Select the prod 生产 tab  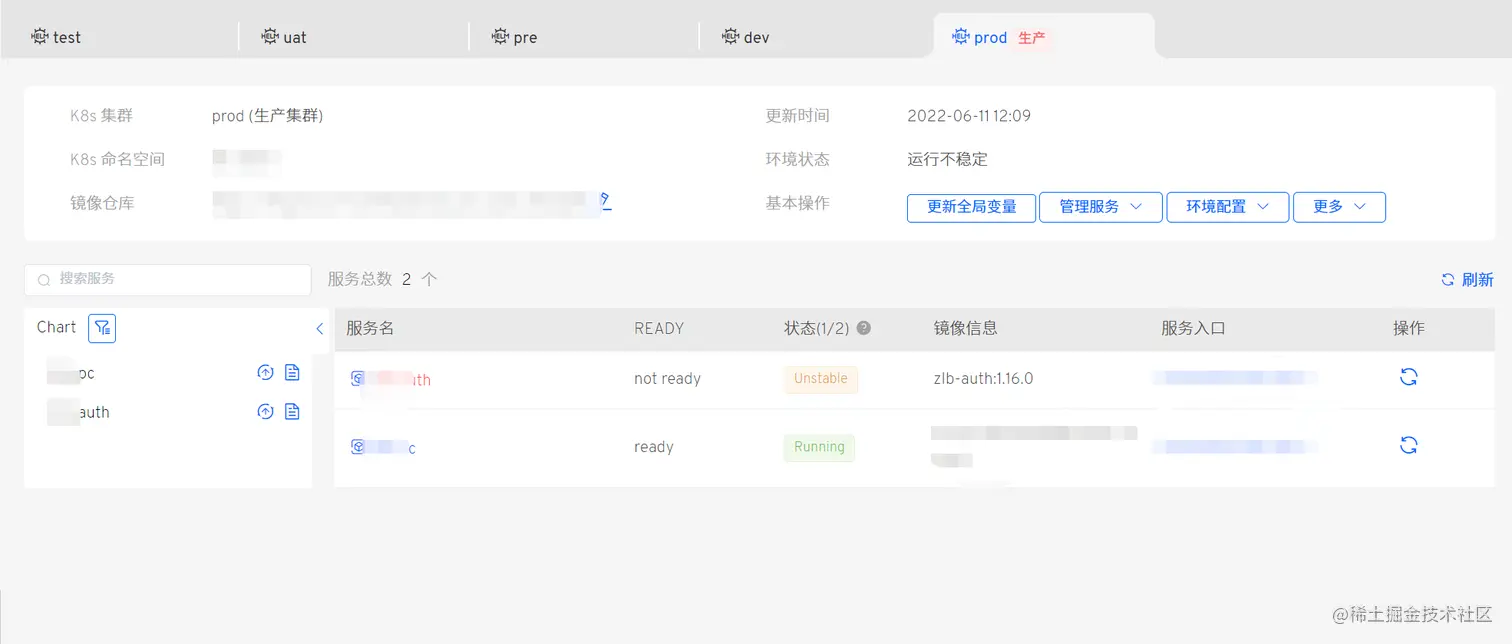(x=1043, y=37)
